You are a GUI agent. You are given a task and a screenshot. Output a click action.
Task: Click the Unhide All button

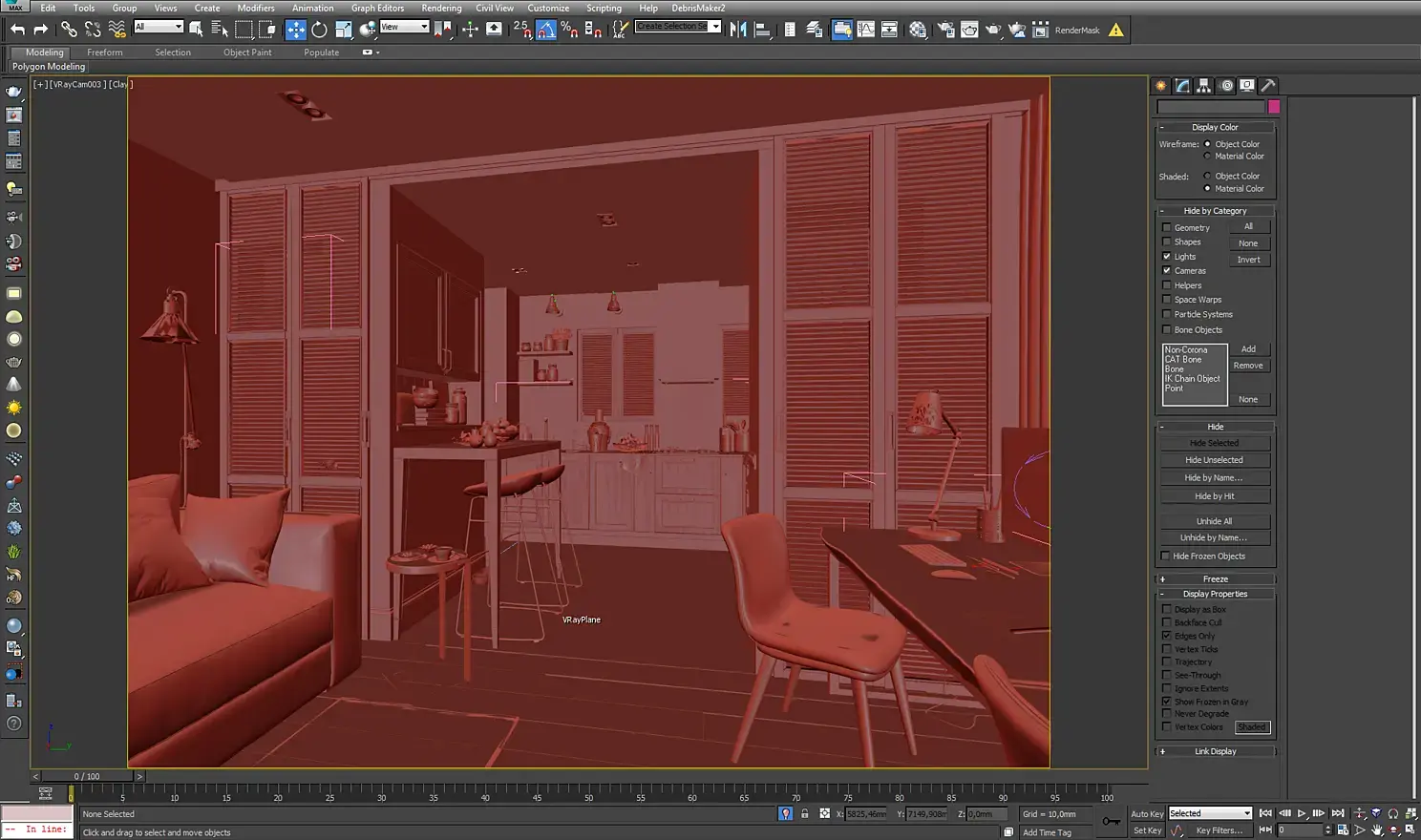[1215, 521]
